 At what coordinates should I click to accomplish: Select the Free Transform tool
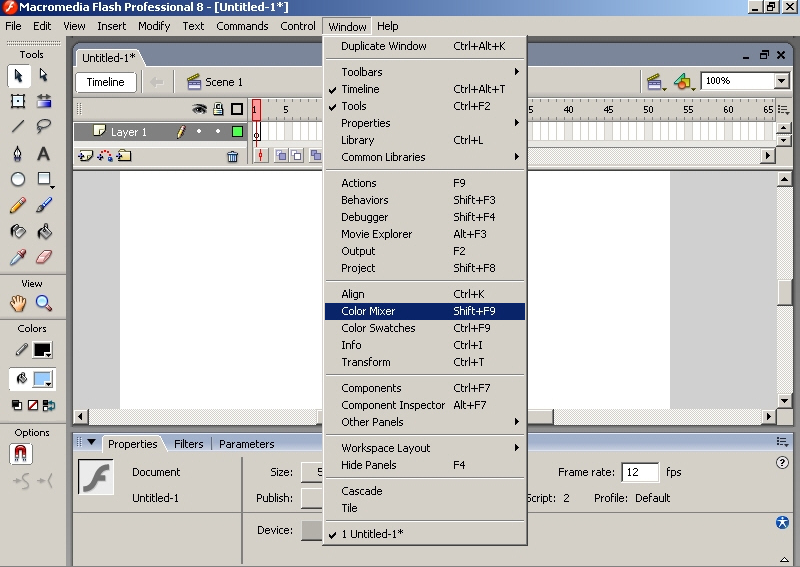18,102
